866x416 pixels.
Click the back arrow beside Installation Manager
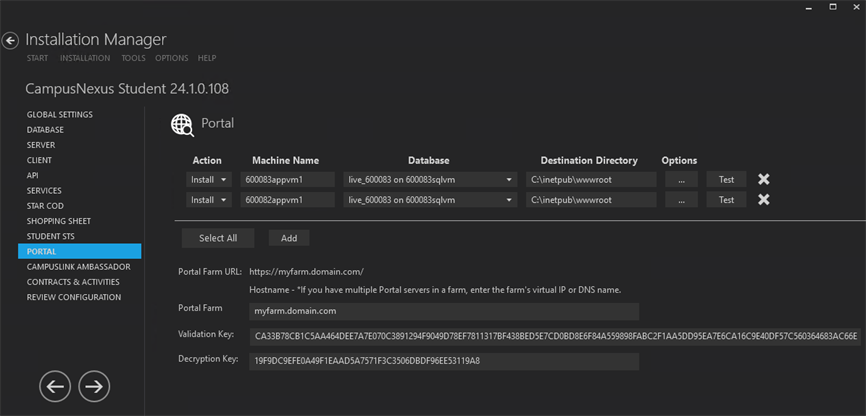click(11, 41)
